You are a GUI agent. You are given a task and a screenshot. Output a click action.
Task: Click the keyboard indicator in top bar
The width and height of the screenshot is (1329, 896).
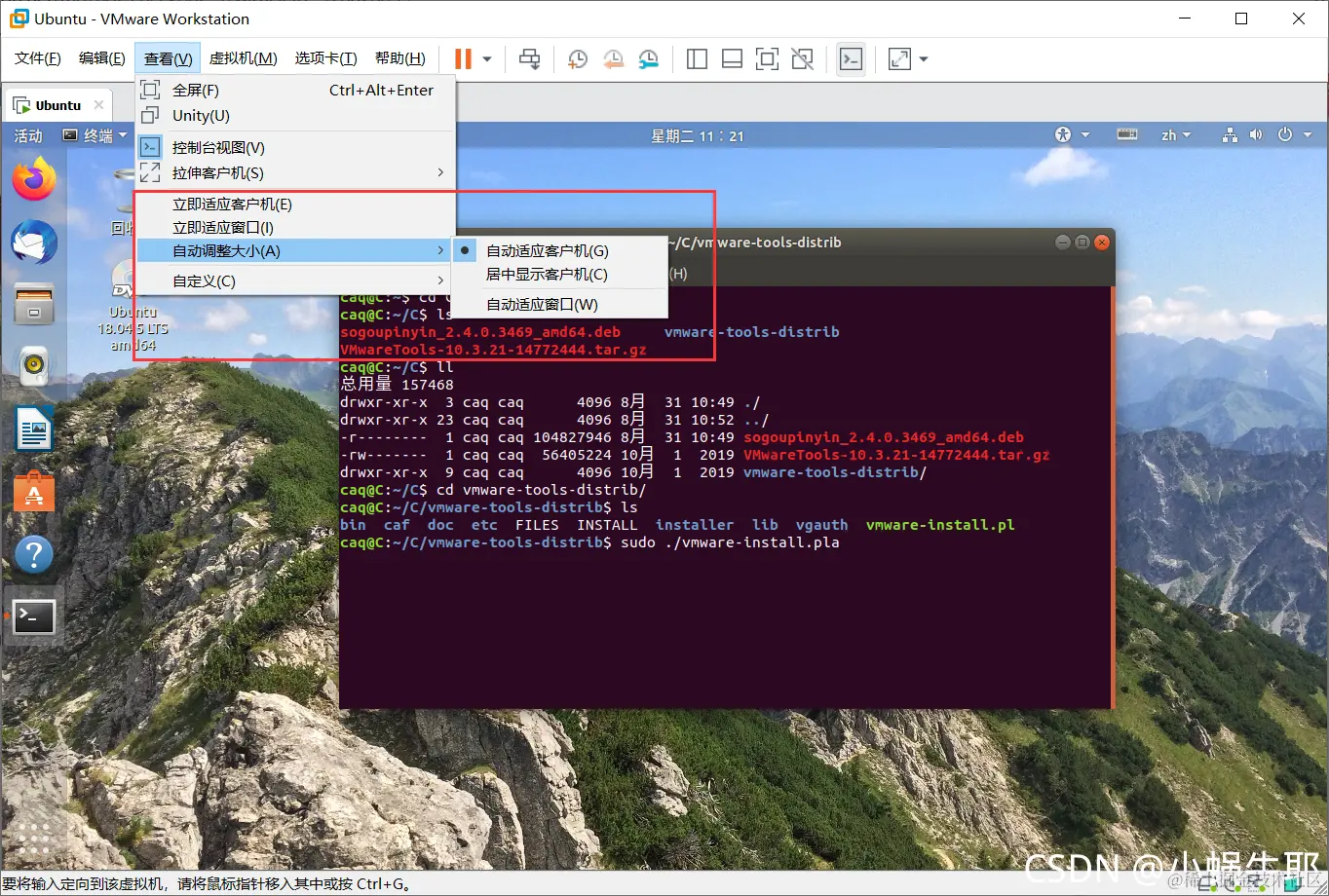[1127, 135]
